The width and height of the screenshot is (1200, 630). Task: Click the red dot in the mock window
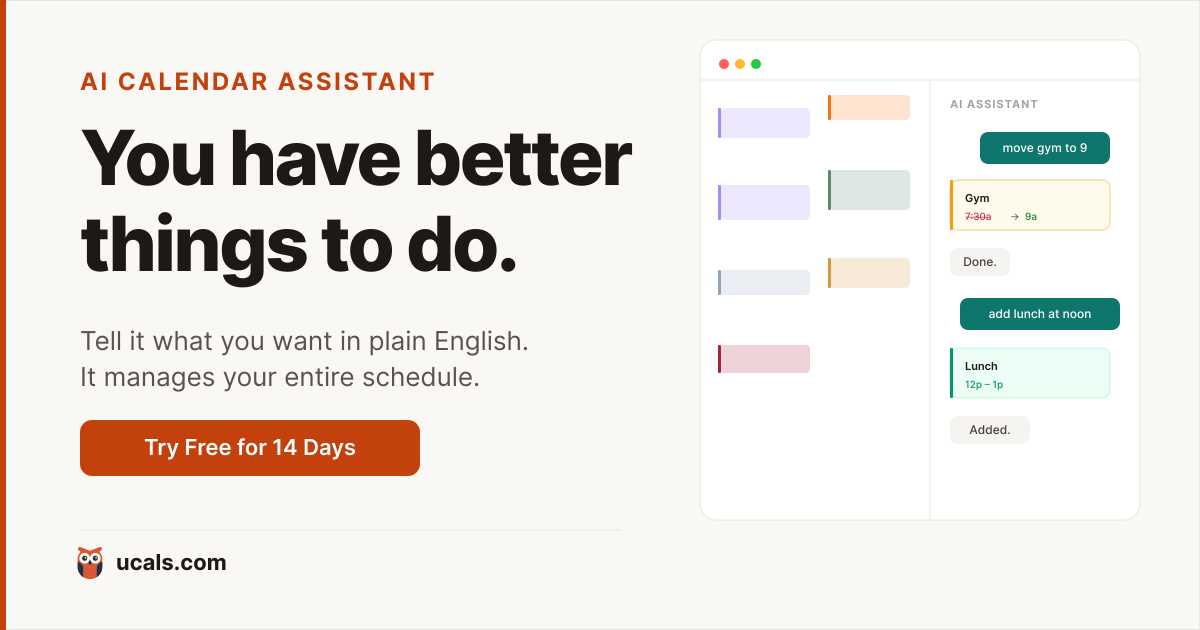click(x=724, y=64)
